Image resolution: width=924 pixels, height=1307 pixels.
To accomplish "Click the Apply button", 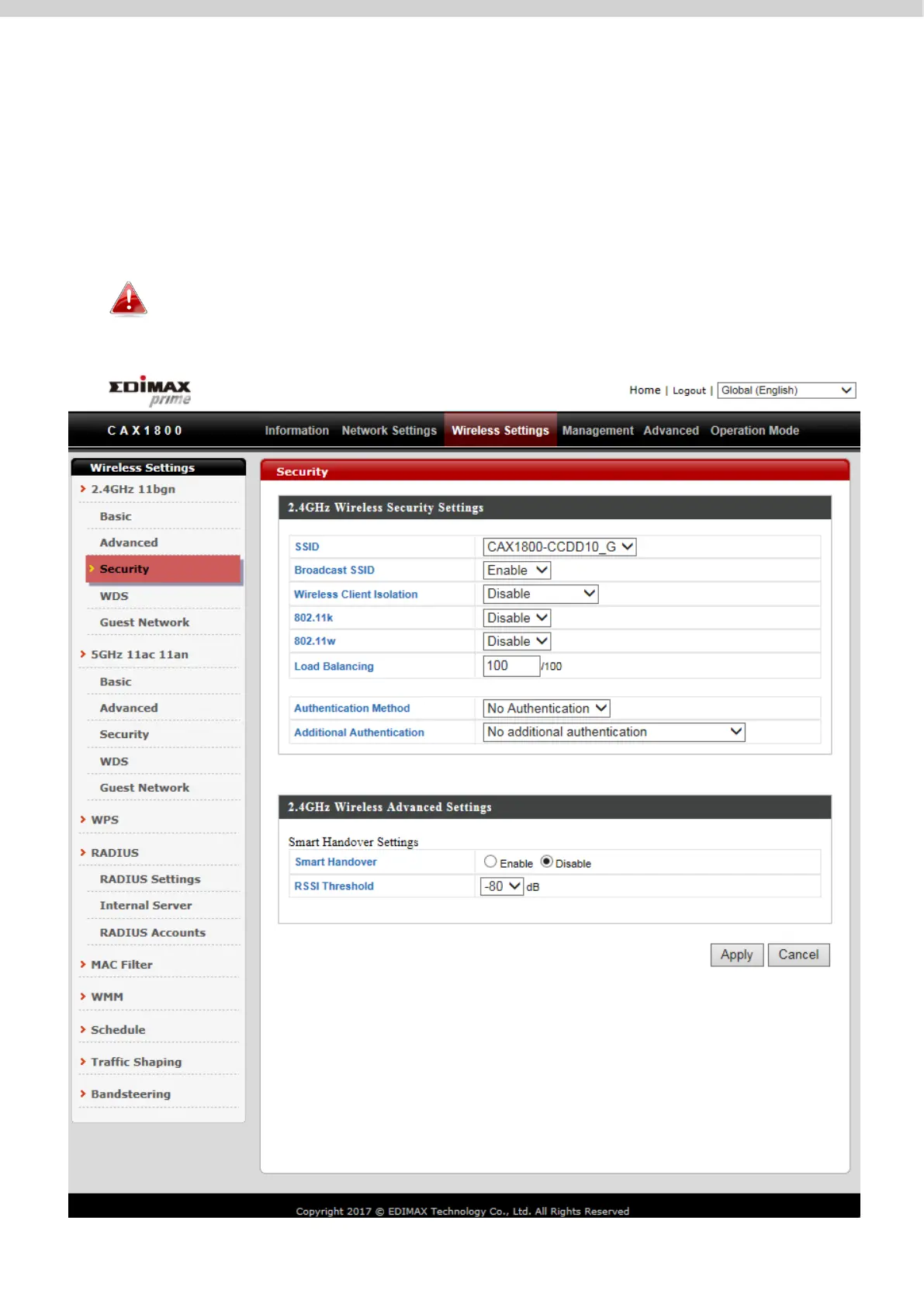I will coord(737,955).
